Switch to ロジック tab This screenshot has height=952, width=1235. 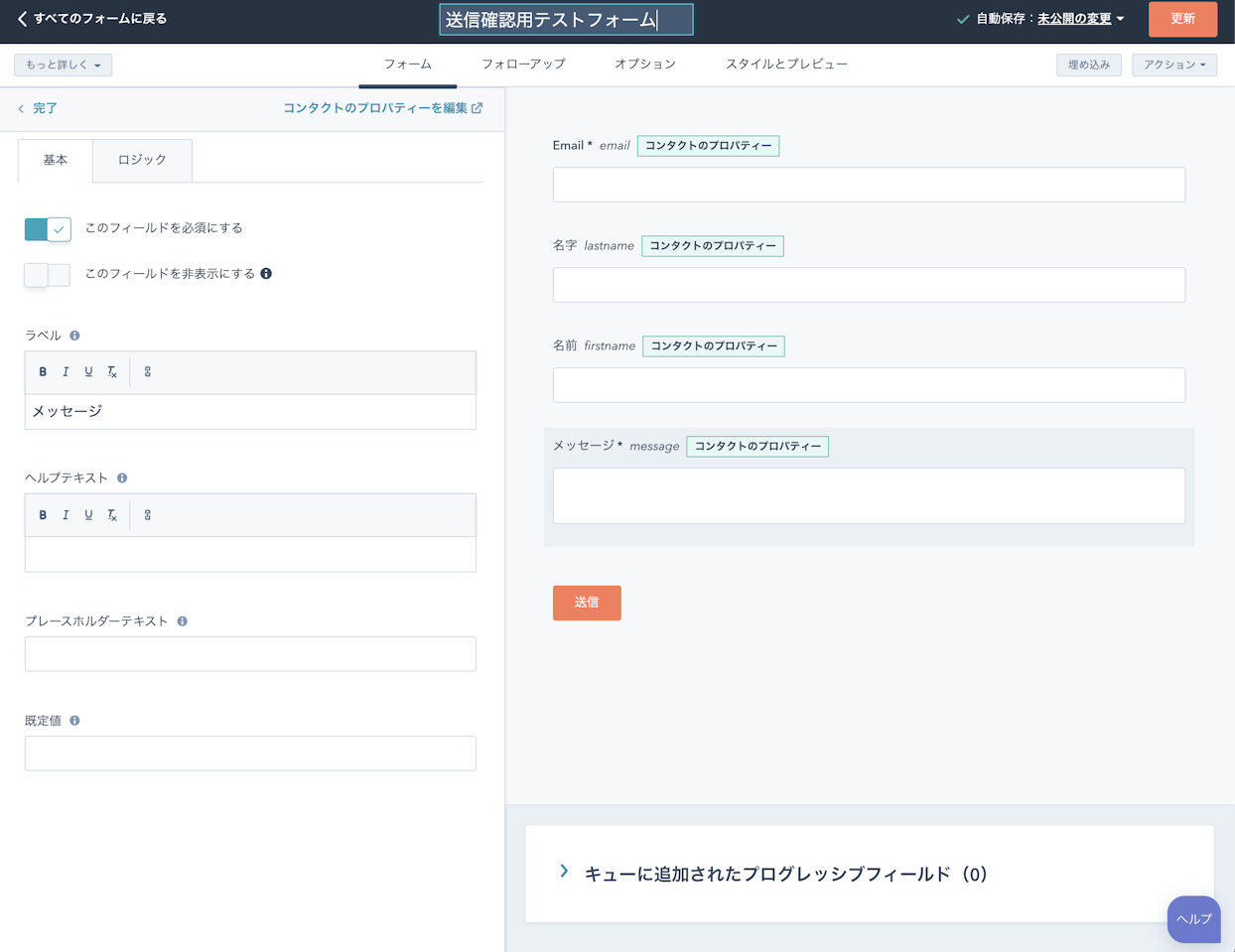coord(142,160)
